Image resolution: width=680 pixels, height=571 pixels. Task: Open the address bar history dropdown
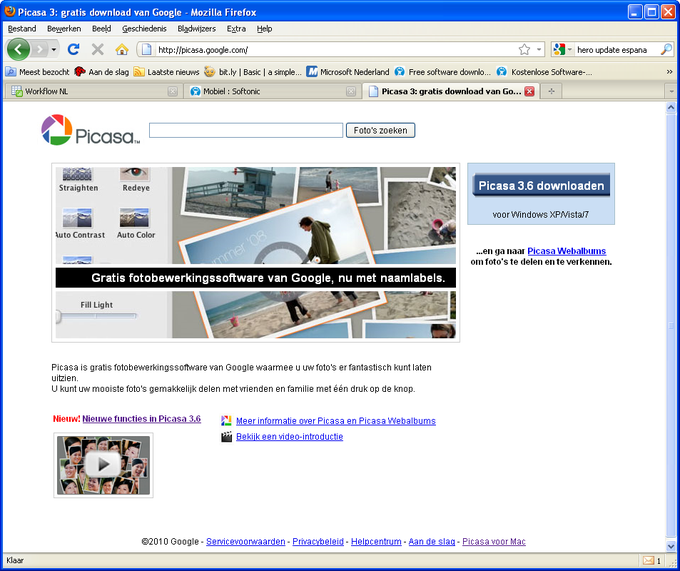pos(539,49)
